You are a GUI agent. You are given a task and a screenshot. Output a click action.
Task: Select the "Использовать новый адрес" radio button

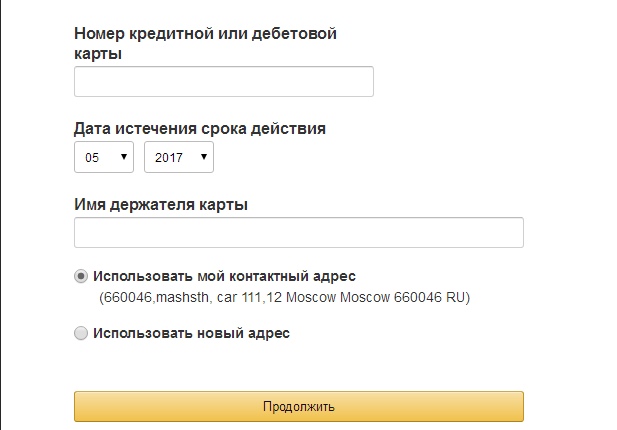coord(81,333)
